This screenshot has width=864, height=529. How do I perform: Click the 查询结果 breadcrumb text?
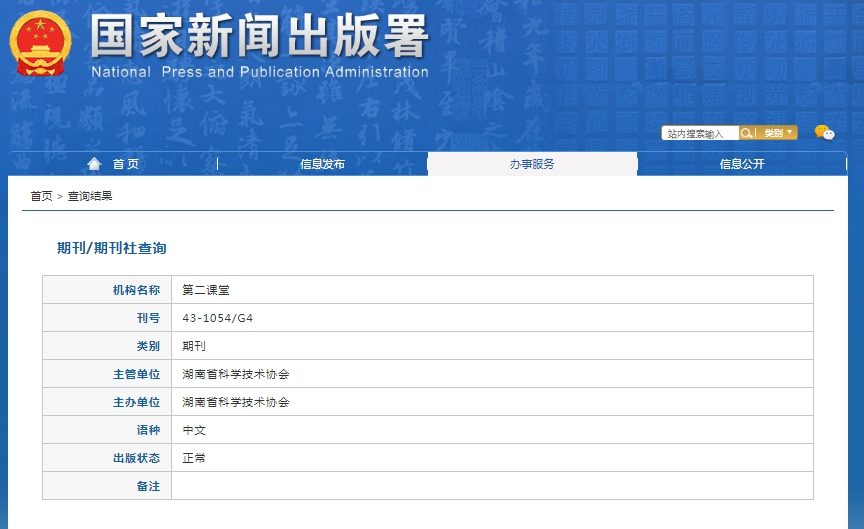coord(90,196)
